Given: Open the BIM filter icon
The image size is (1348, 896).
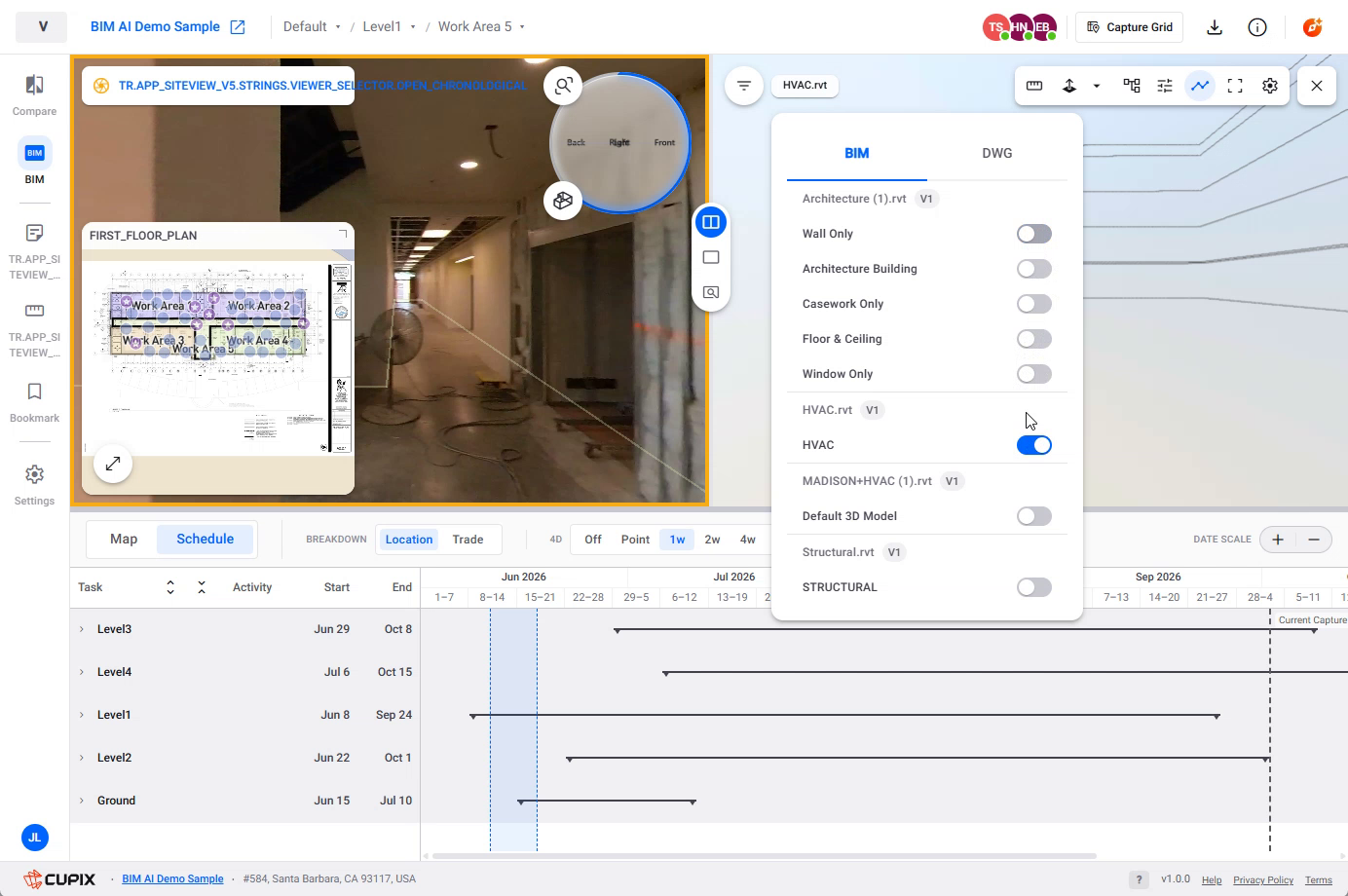Looking at the screenshot, I should point(744,86).
